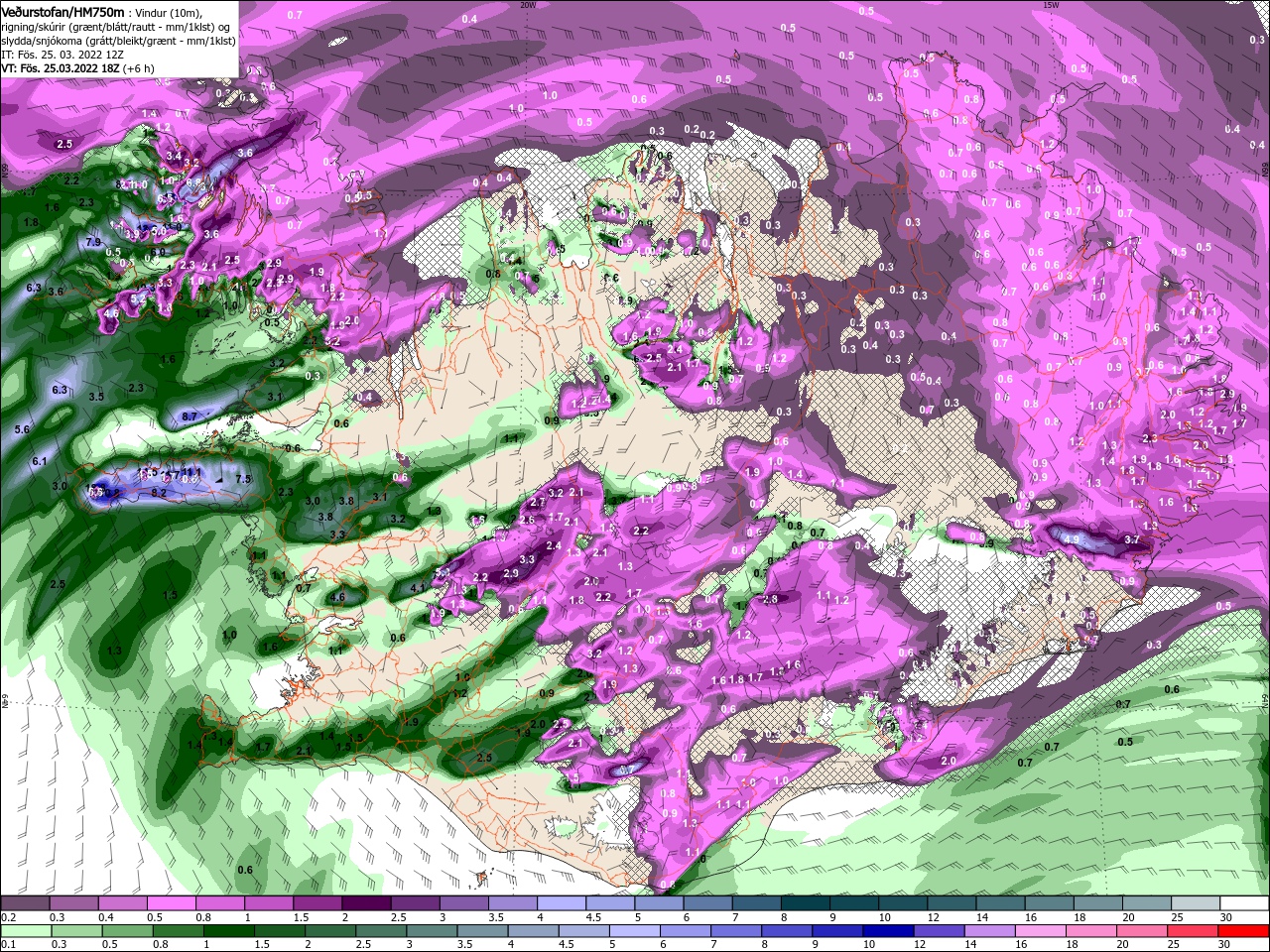This screenshot has width=1270, height=952.
Task: Click the Veðurstofan/HM750m title text
Action: pyautogui.click(x=63, y=11)
